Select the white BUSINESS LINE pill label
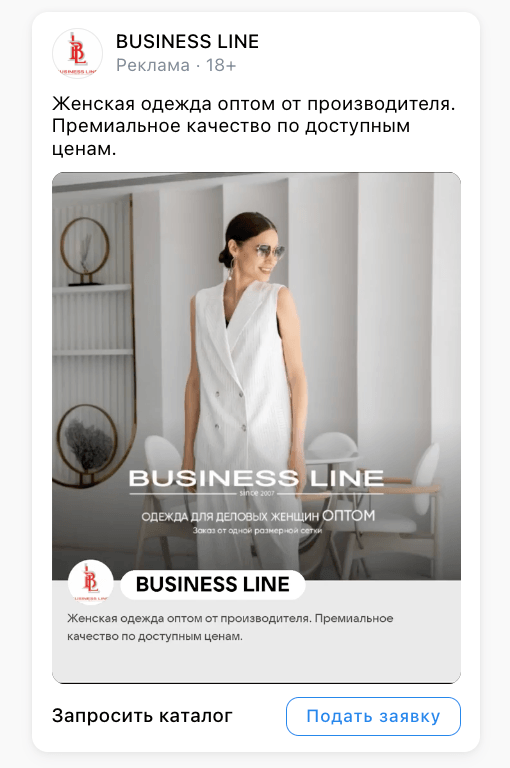 tap(213, 585)
